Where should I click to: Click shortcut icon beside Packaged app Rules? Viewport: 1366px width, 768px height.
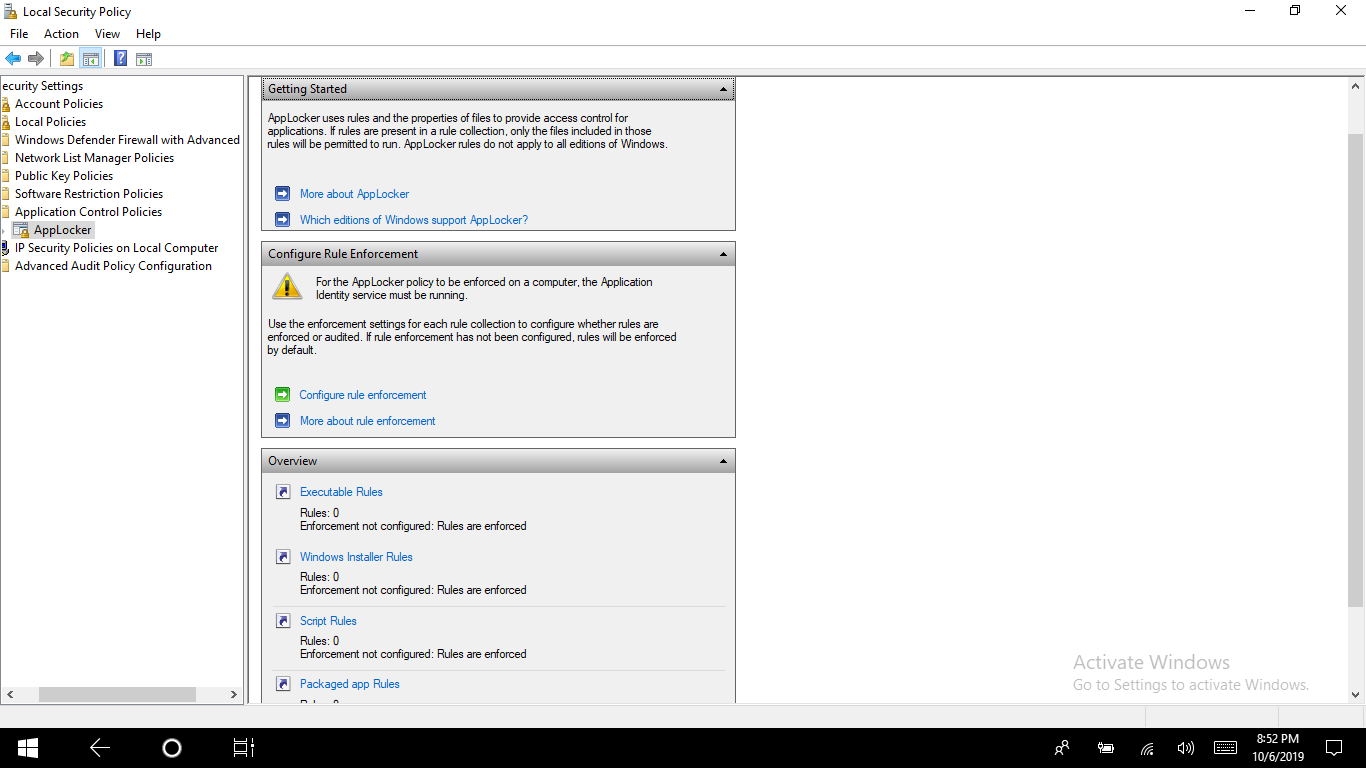tap(283, 684)
